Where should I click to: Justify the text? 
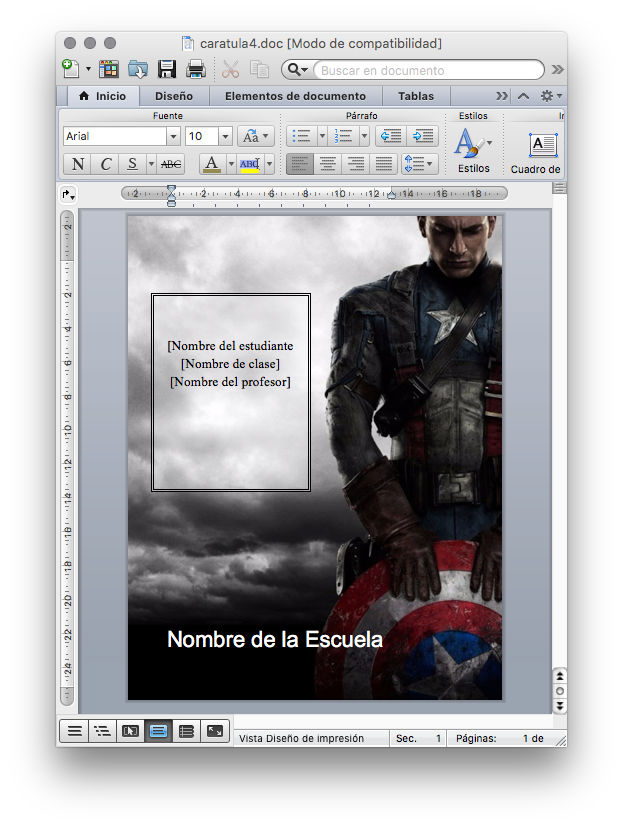click(x=384, y=164)
